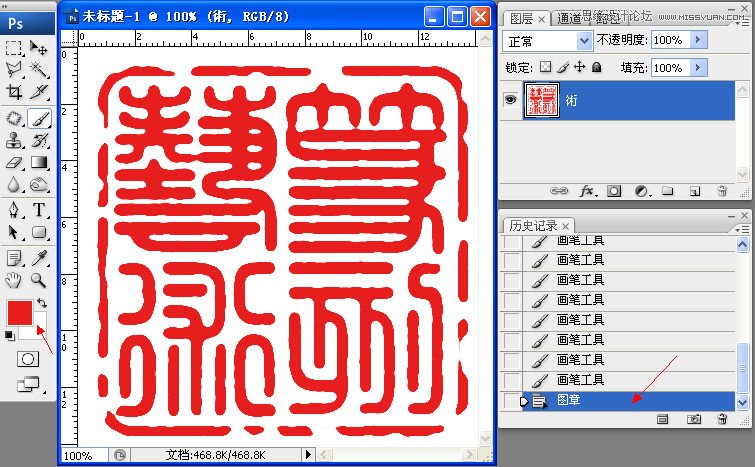Change the screen mode button

pyautogui.click(x=28, y=384)
